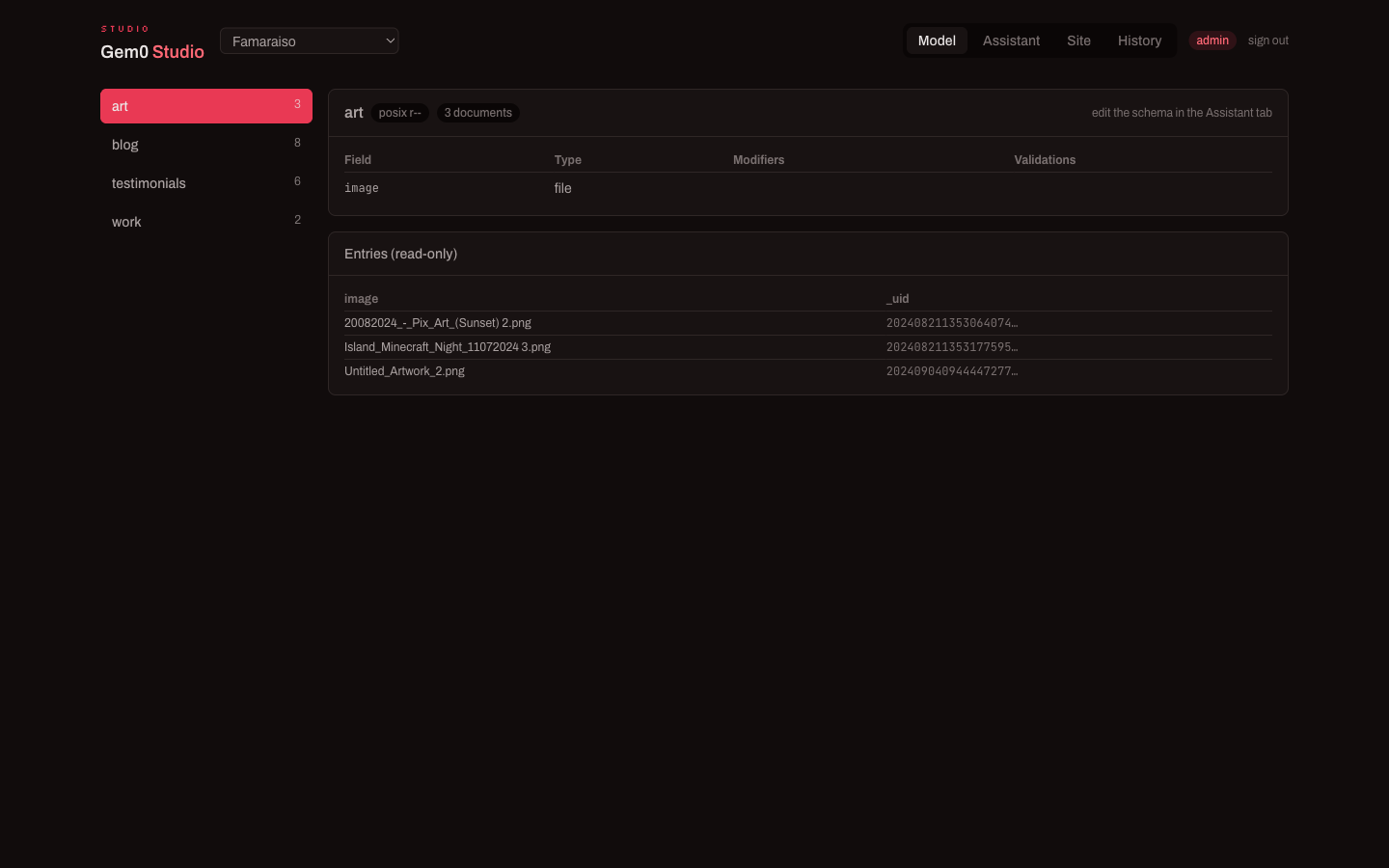Select the art collection in sidebar

coord(206,106)
